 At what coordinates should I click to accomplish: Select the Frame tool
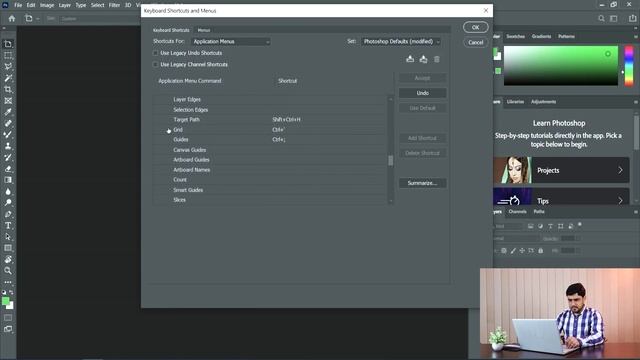click(8, 101)
